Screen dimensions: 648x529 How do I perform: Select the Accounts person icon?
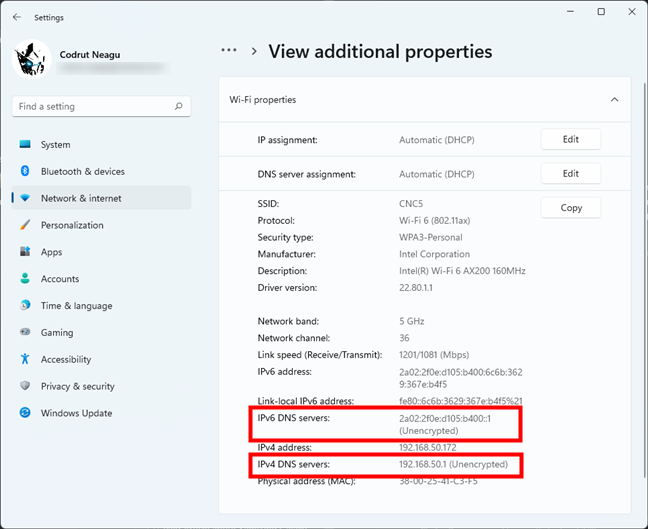coord(25,278)
